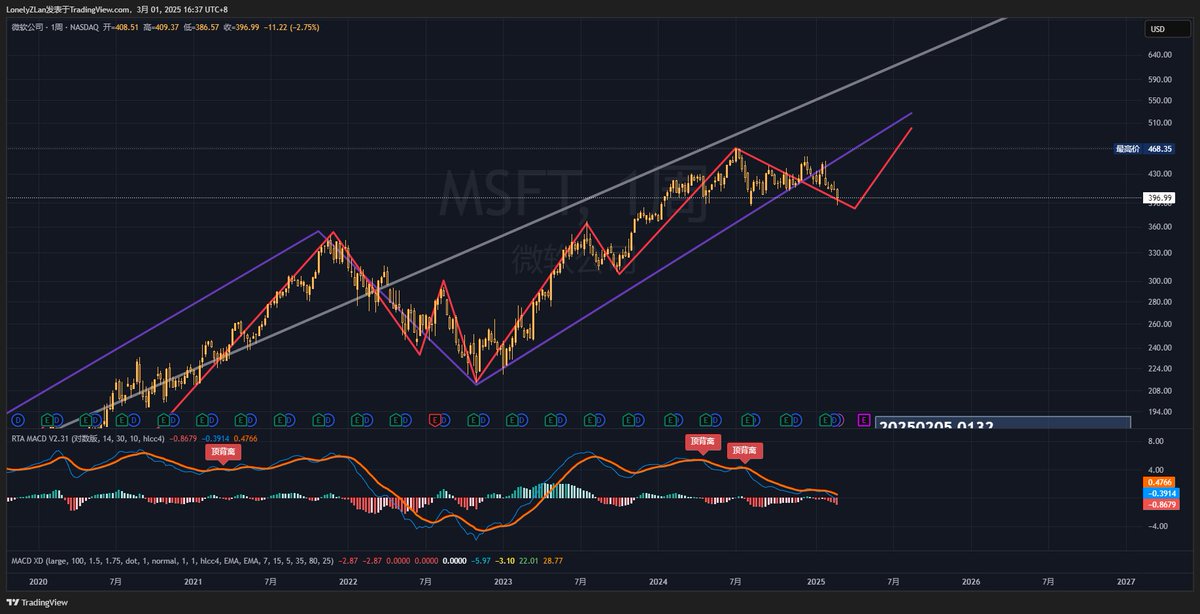Click the 2020 label on time axis
The height and width of the screenshot is (614, 1200).
(x=38, y=581)
